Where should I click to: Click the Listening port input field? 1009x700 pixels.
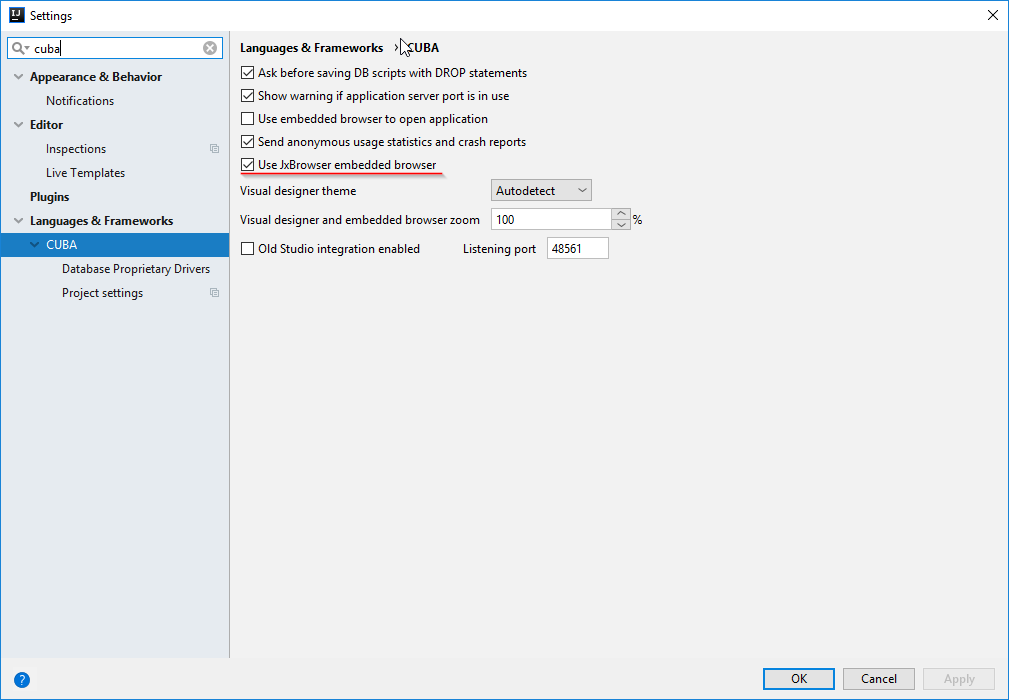[577, 249]
